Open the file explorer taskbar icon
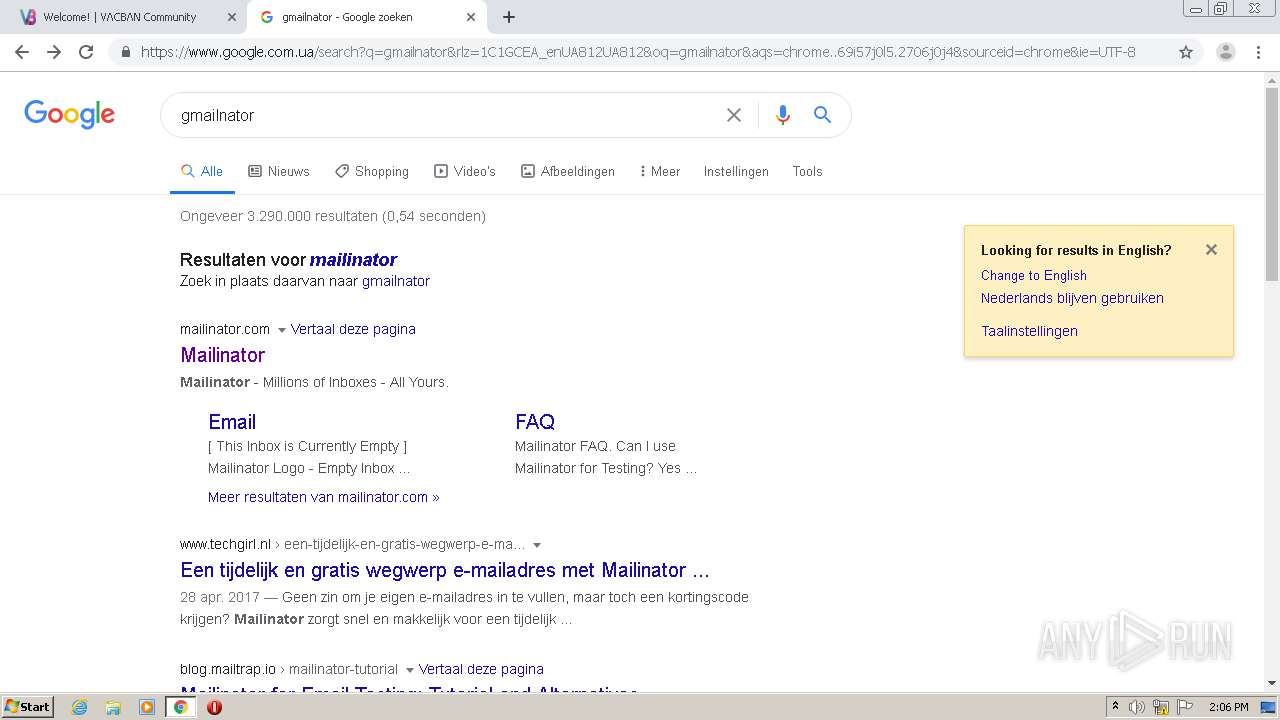This screenshot has width=1280, height=720. (113, 707)
